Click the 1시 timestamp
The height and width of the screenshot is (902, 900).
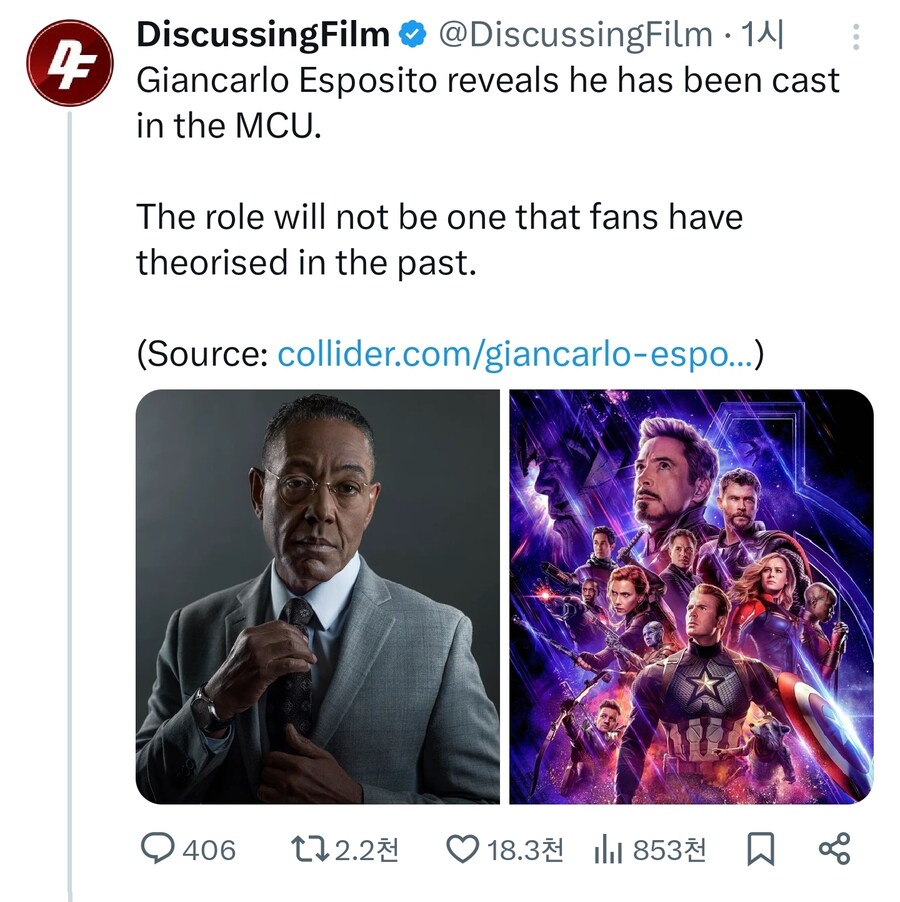pyautogui.click(x=762, y=35)
